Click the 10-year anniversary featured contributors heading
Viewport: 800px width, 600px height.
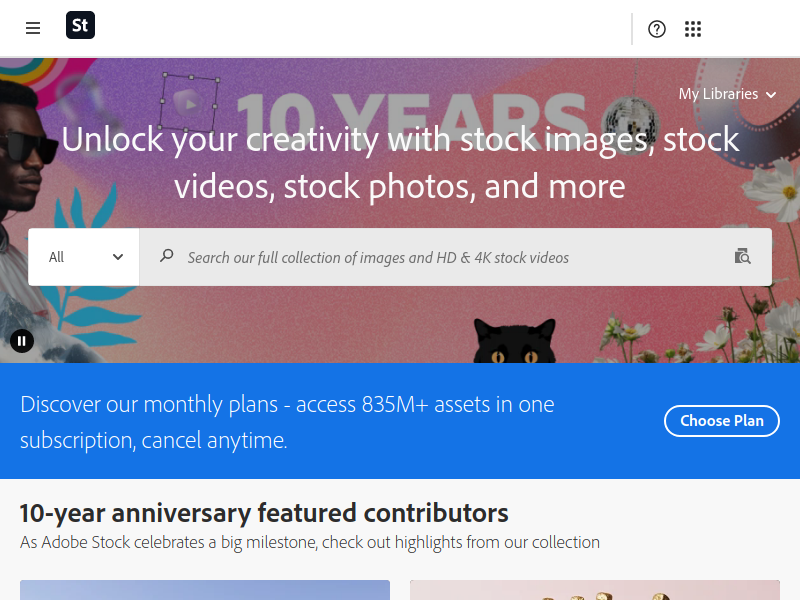264,513
